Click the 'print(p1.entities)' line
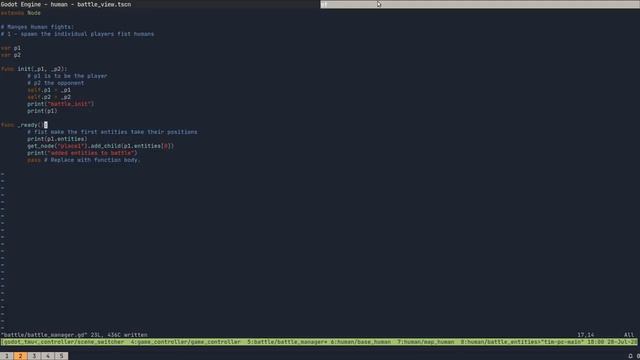 [x=57, y=139]
